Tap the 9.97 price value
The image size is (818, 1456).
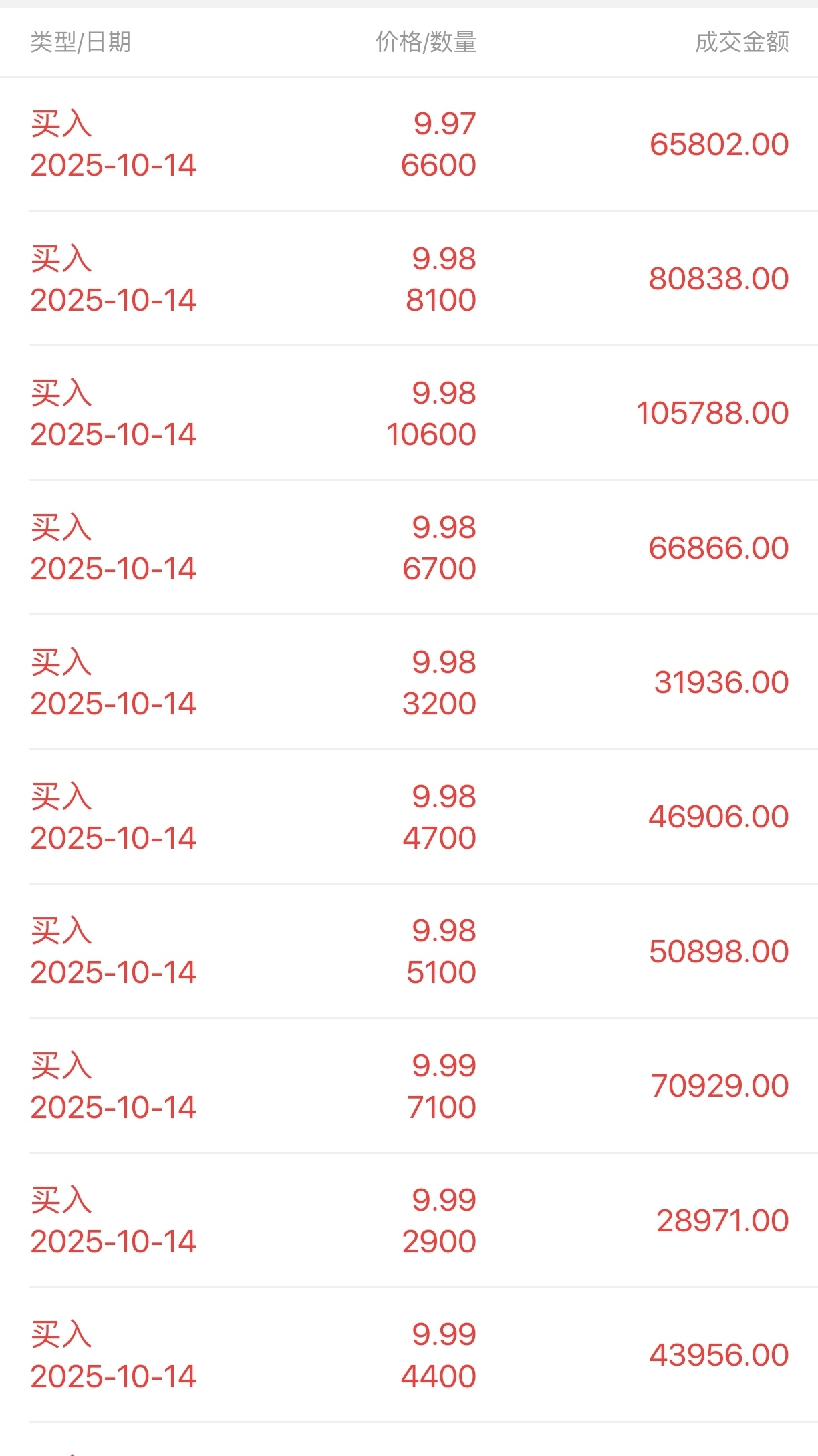coord(444,124)
